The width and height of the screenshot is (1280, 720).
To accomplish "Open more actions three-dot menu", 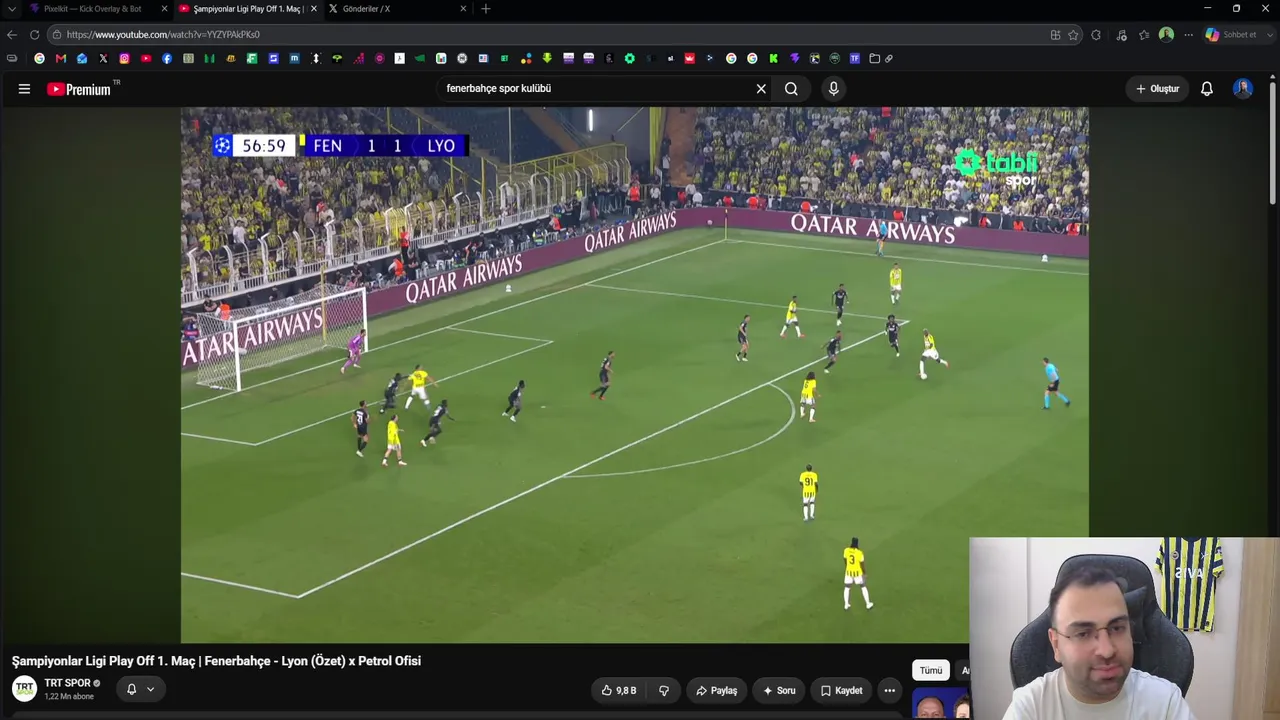I will 890,690.
